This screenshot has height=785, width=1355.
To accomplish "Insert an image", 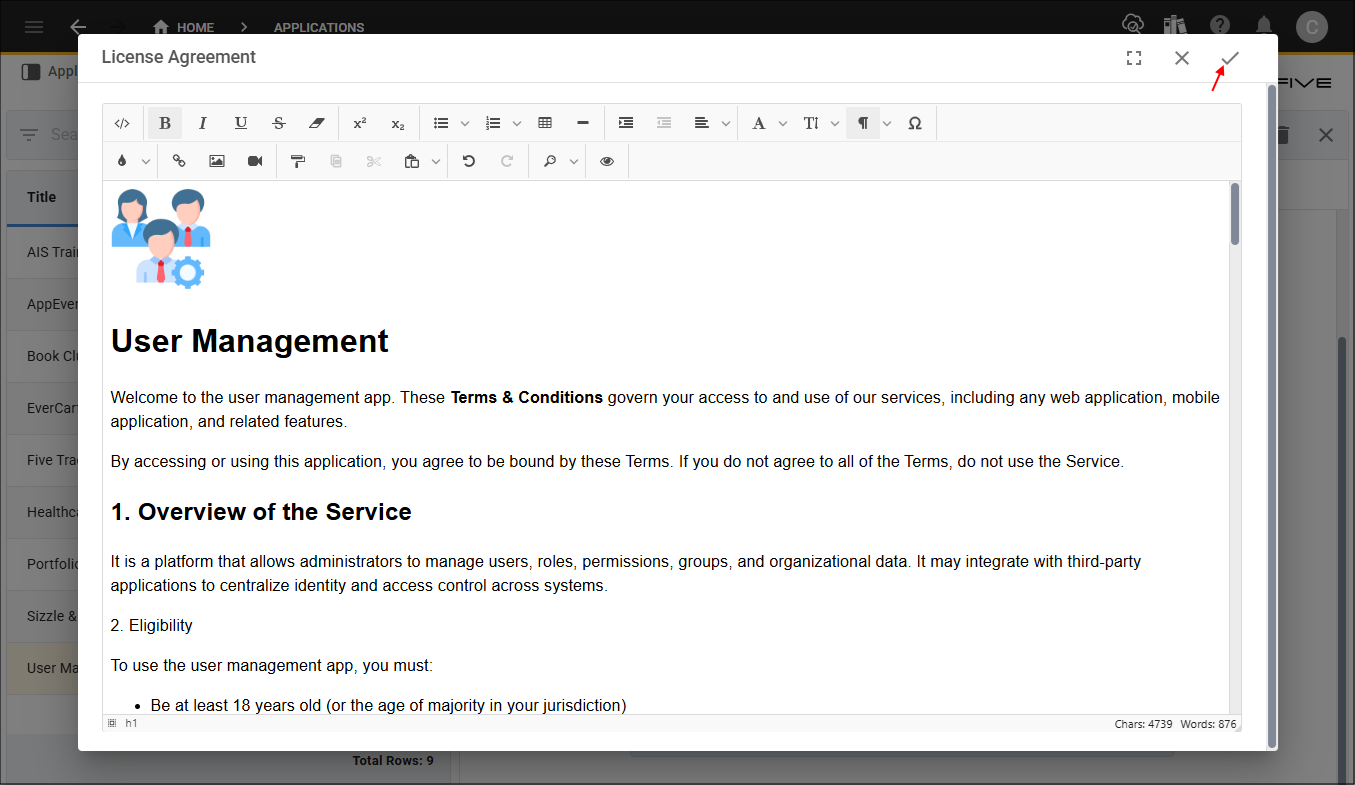I will [217, 161].
